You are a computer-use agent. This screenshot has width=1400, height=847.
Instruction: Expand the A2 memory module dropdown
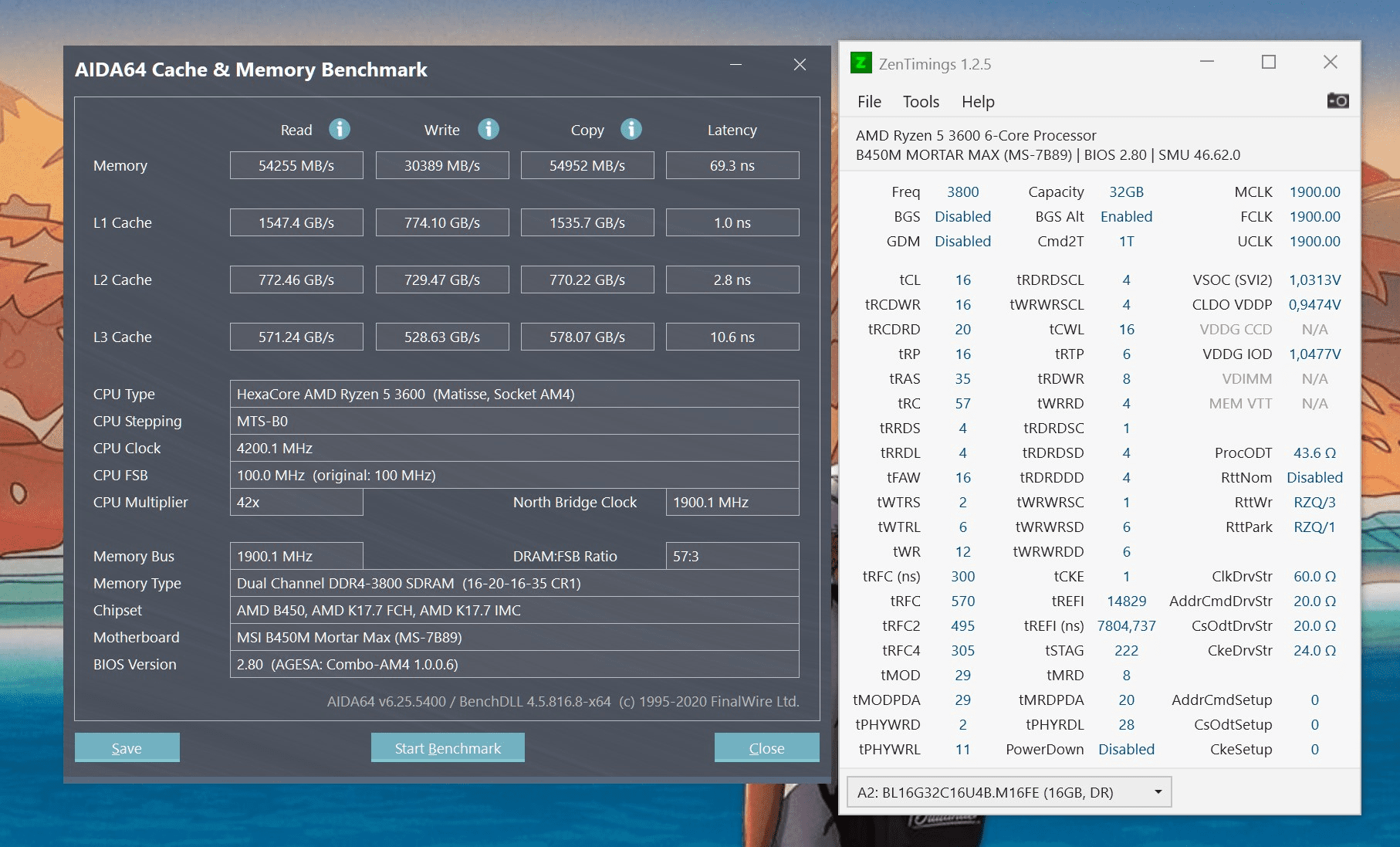(x=1009, y=792)
